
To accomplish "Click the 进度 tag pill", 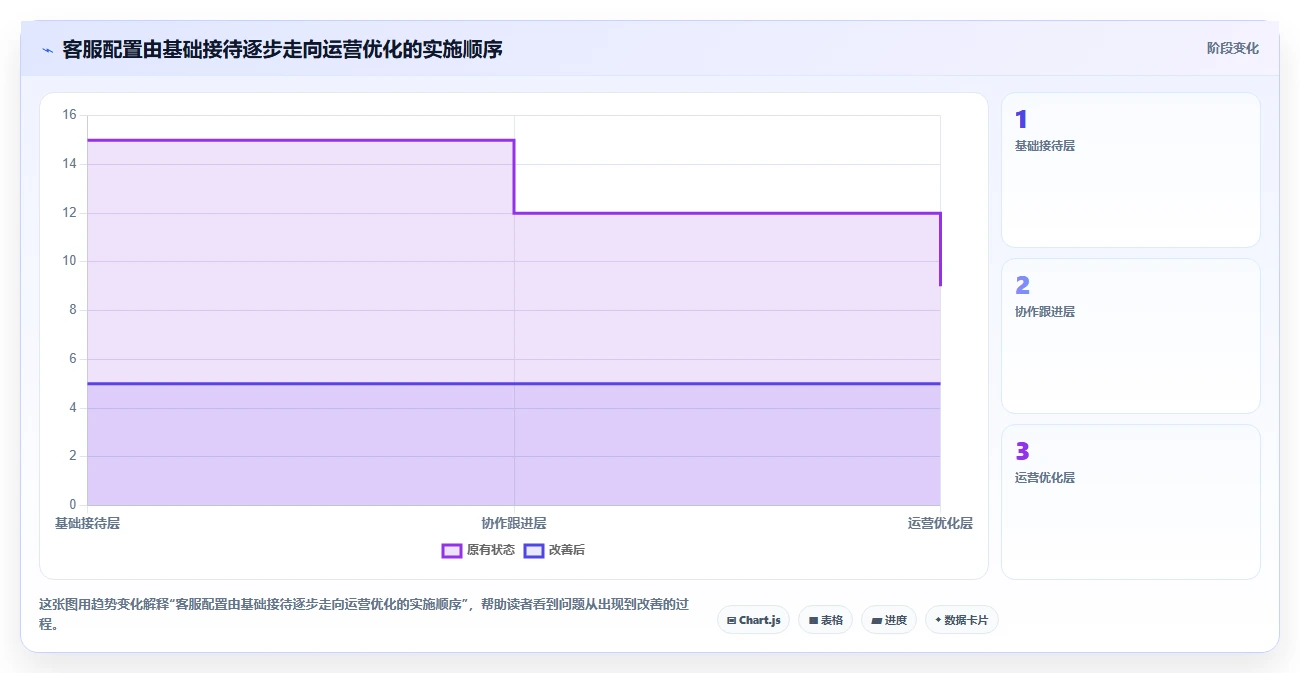I will click(888, 620).
